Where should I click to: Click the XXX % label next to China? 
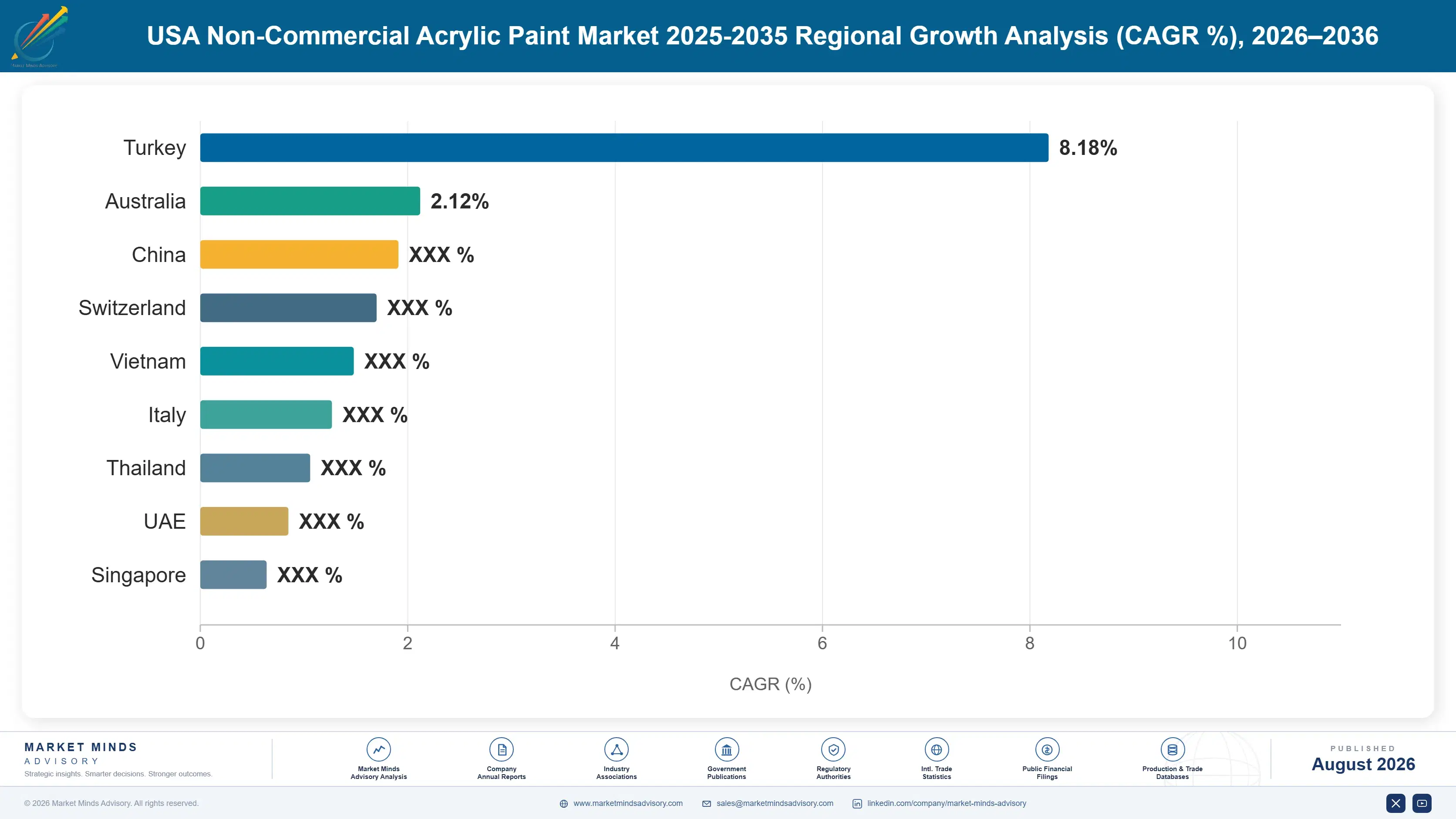[x=442, y=255]
